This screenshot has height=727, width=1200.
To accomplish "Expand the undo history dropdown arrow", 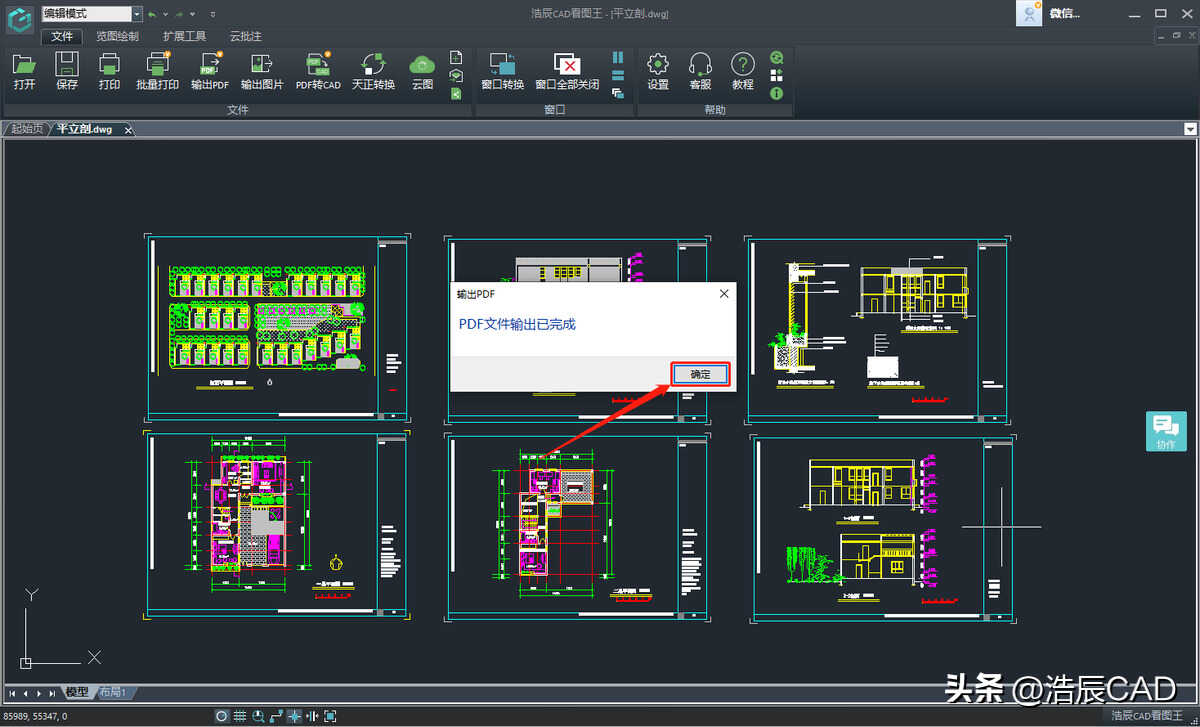I will point(165,15).
